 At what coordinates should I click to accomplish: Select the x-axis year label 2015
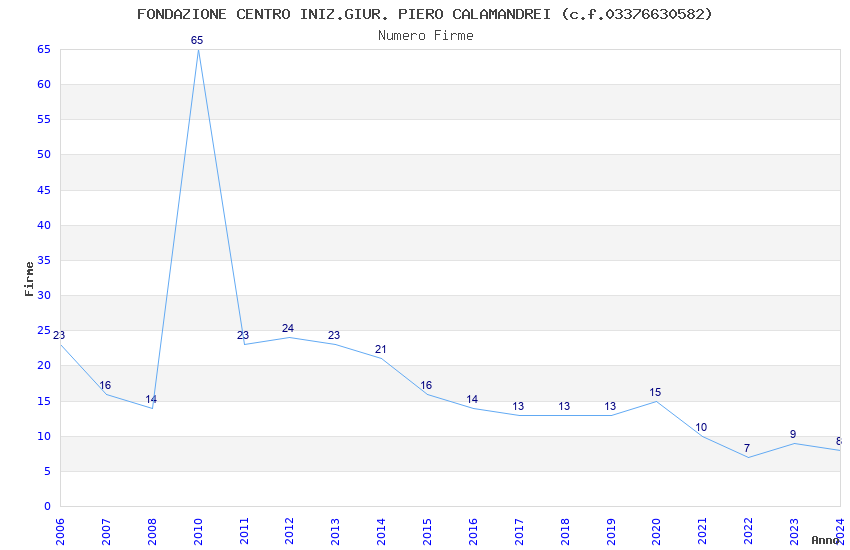427,532
